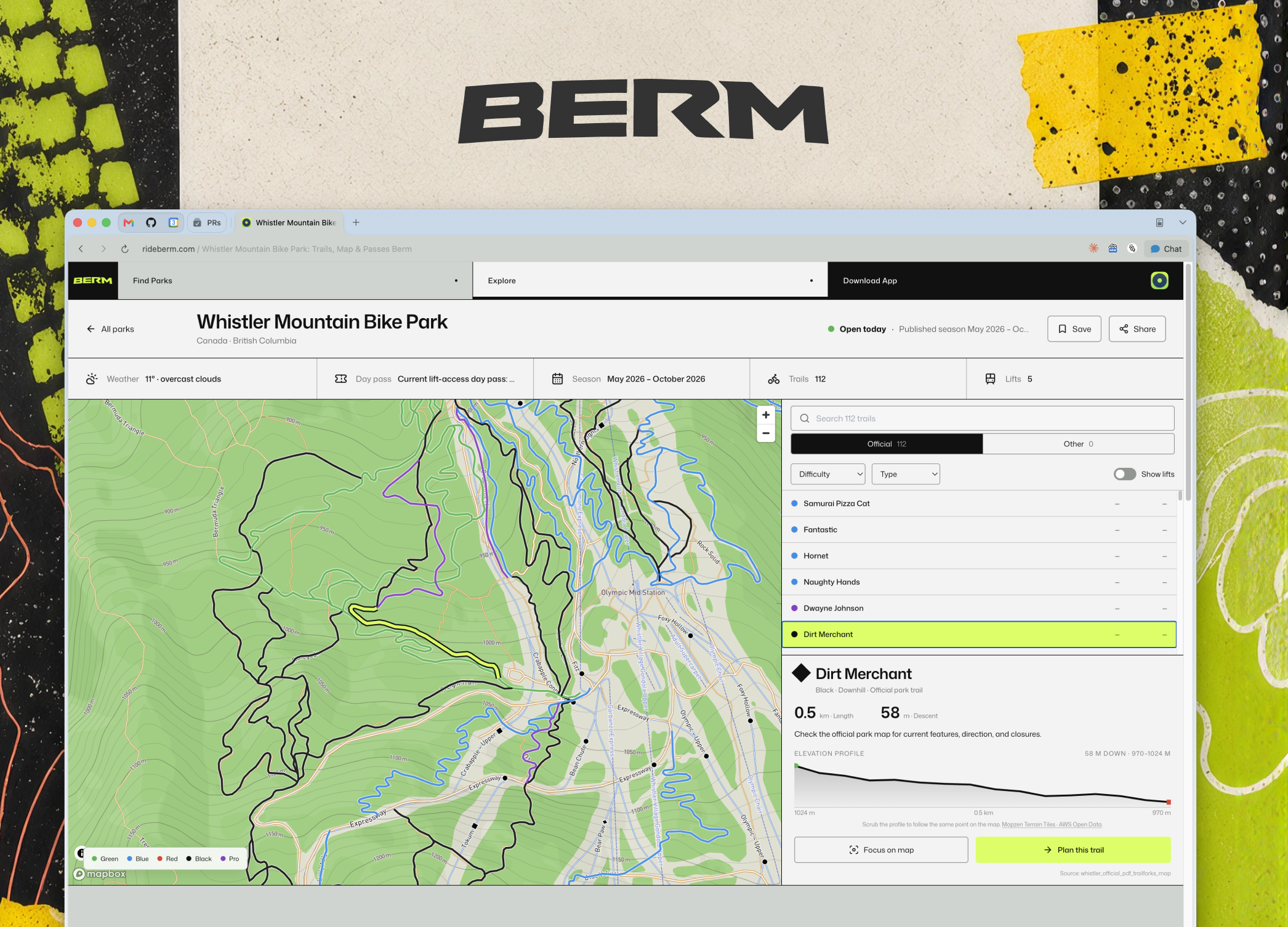The width and height of the screenshot is (1288, 927).
Task: Switch to the Official 112 tab
Action: pos(887,444)
